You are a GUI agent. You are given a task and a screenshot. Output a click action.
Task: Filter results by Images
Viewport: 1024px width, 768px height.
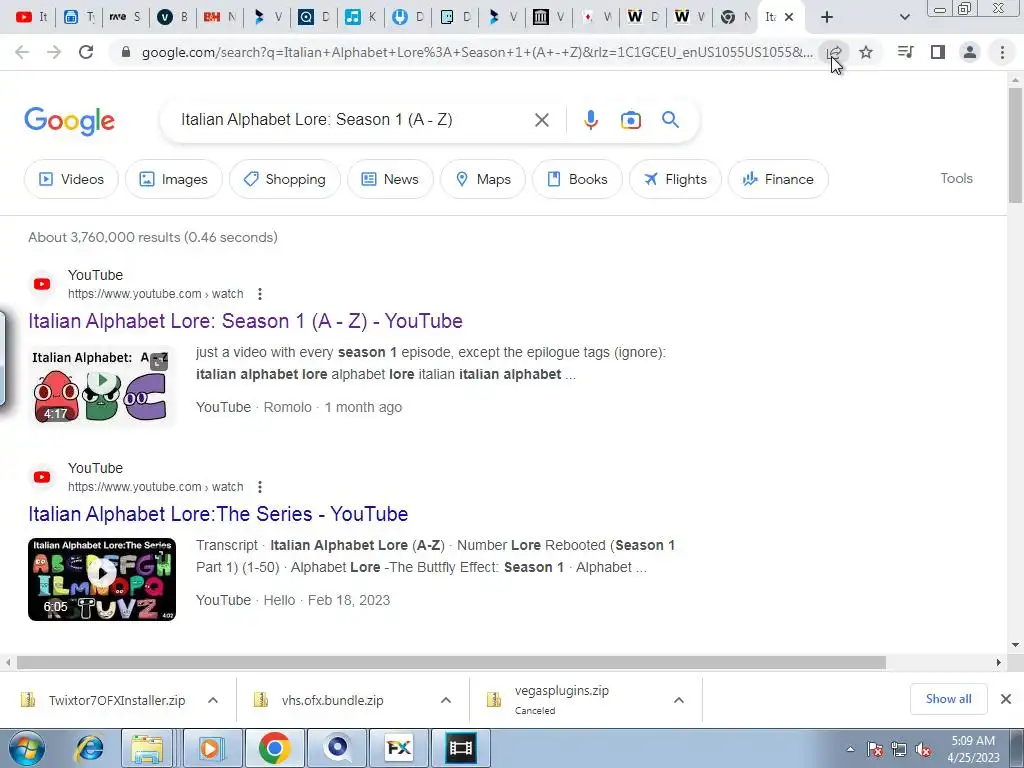(x=174, y=179)
